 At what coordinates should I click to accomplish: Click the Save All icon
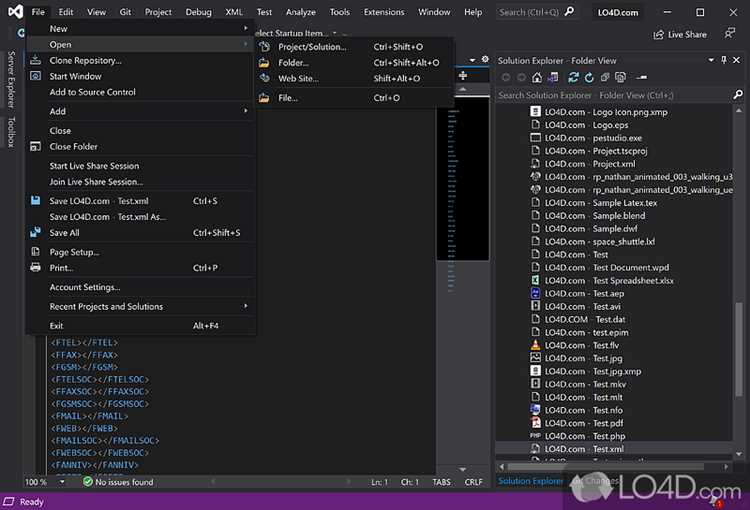[x=35, y=233]
